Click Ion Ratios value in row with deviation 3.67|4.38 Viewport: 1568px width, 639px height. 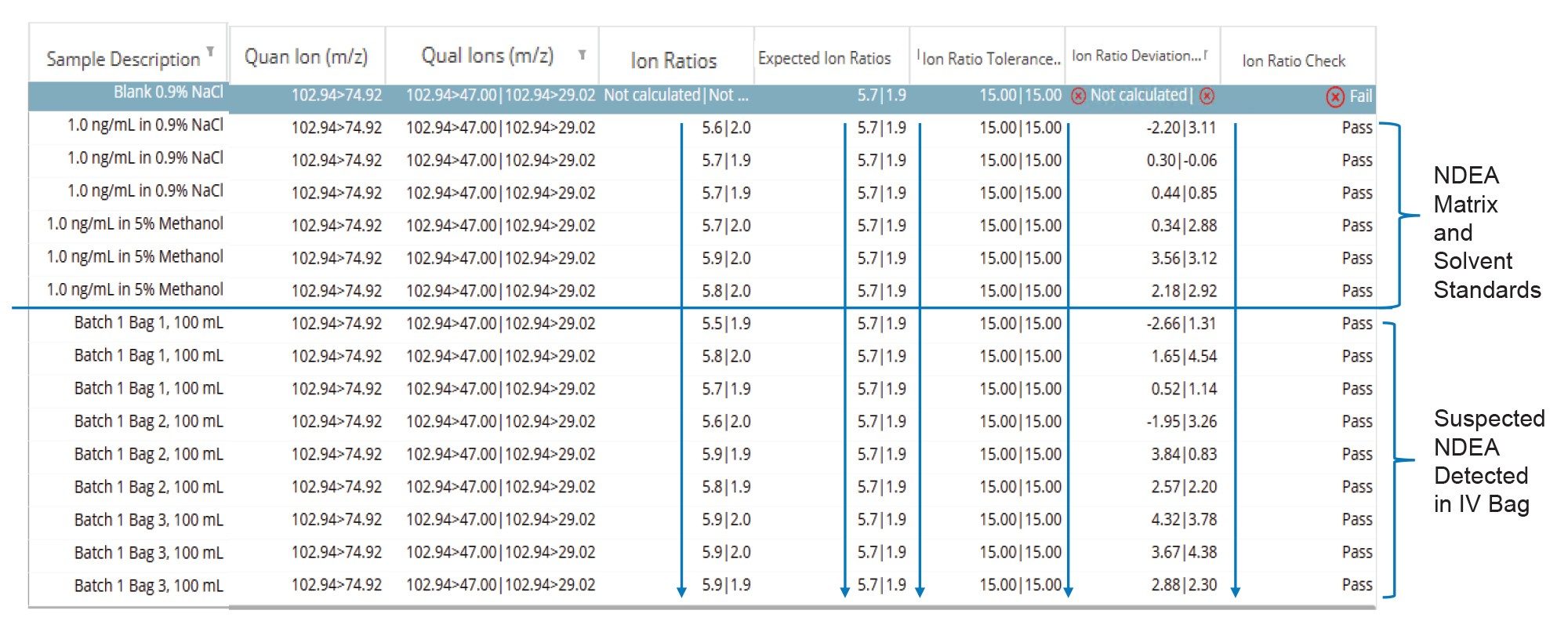(x=726, y=553)
